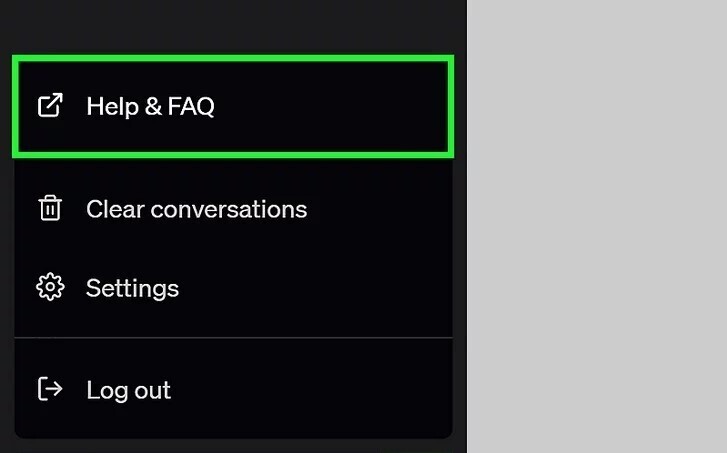Click the "Log out" text label
The image size is (727, 453).
pyautogui.click(x=128, y=389)
